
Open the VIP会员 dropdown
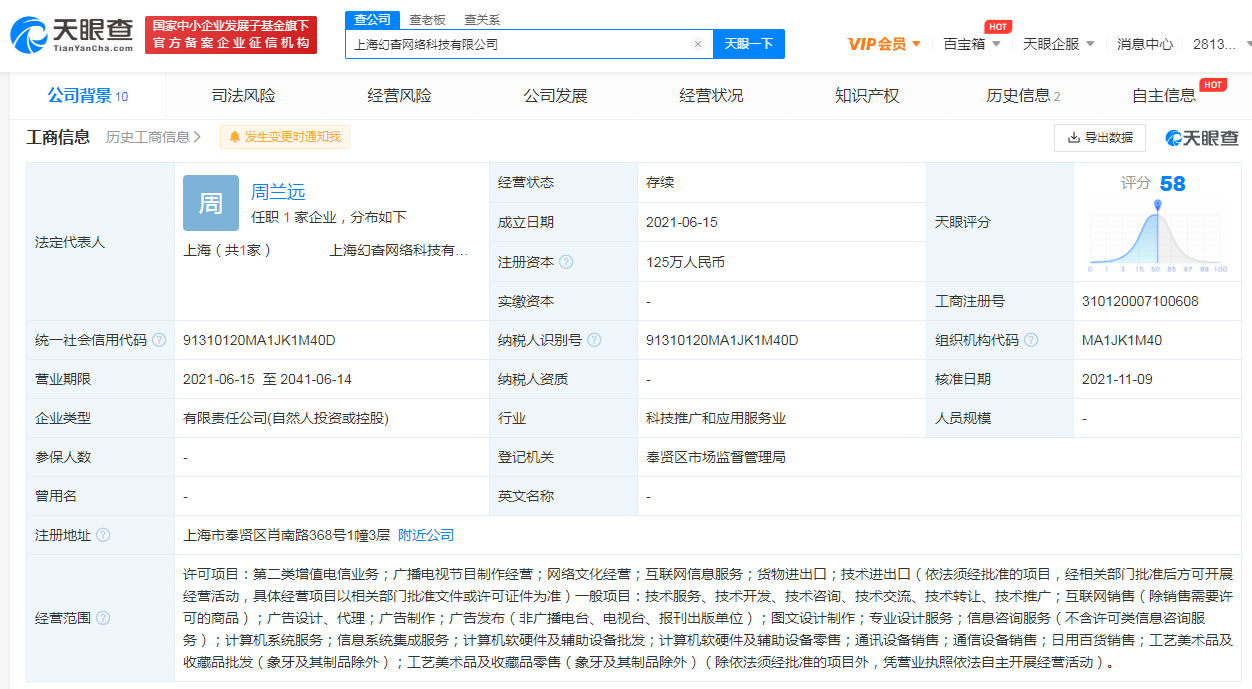884,44
